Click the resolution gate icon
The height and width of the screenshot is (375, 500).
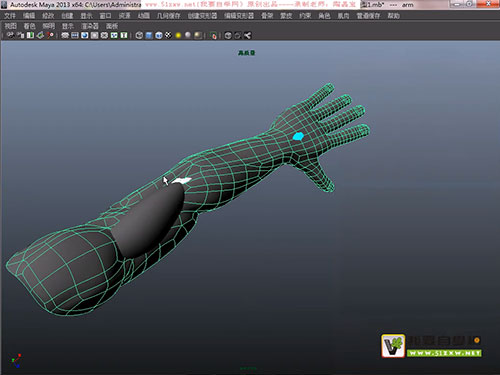point(85,35)
